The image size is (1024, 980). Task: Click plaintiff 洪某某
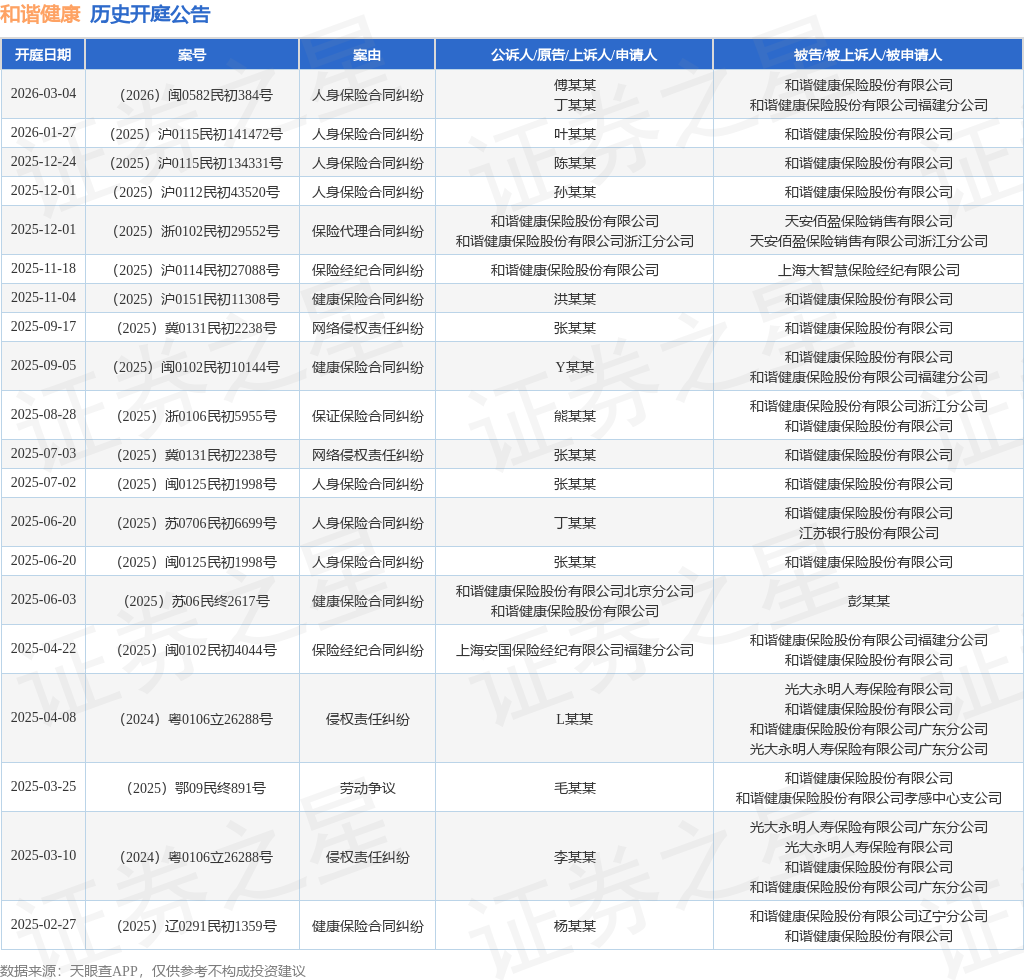point(574,299)
